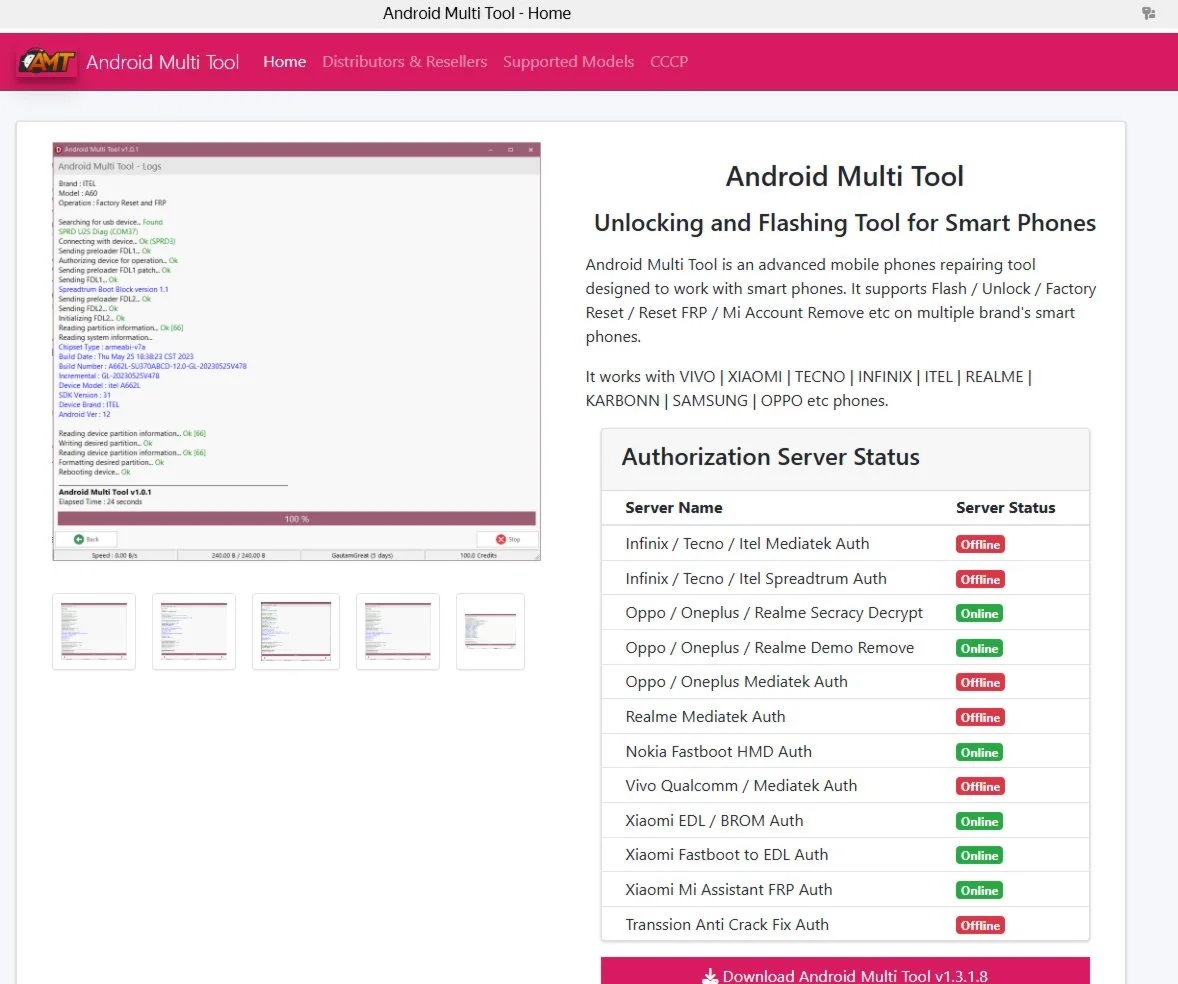The image size is (1178, 984).
Task: Click 'Infinix / Tecno / Itel Mediatek Auth' text
Action: pyautogui.click(x=748, y=544)
